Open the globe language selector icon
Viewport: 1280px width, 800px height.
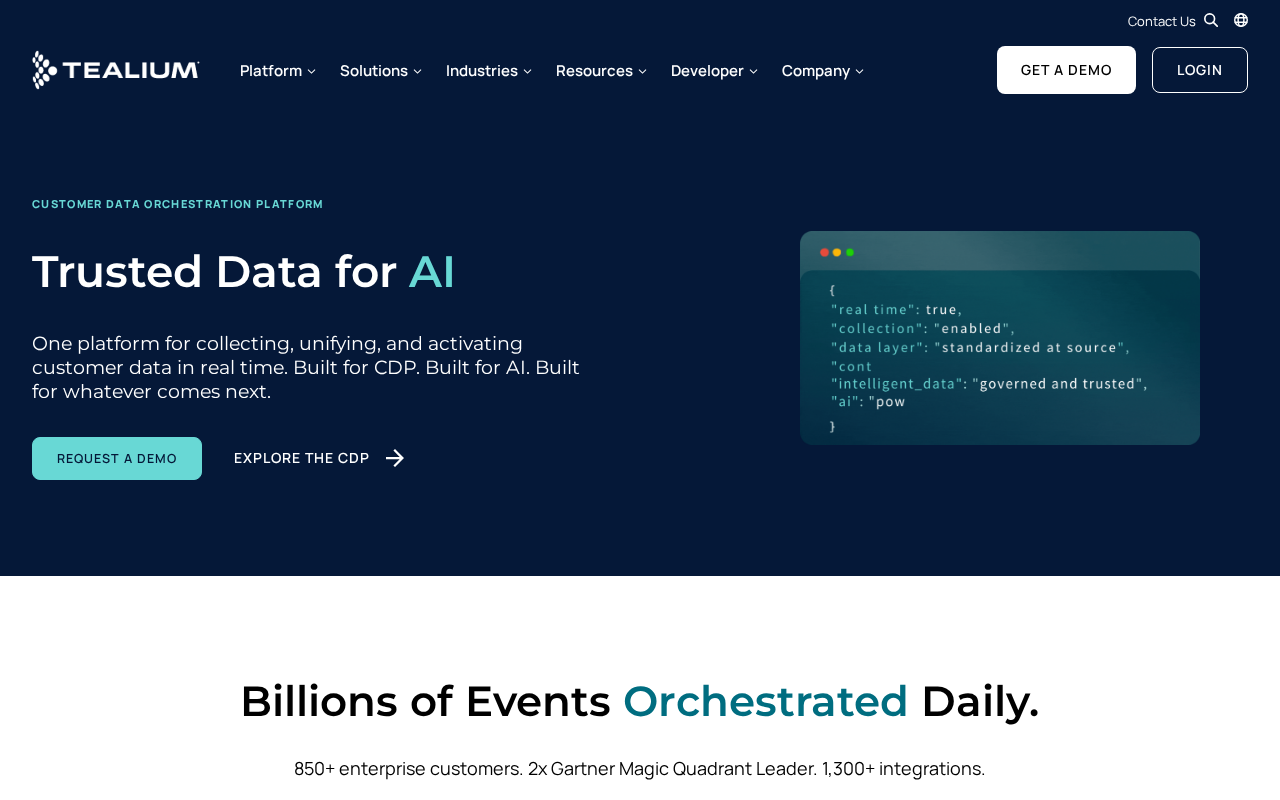pos(1241,20)
